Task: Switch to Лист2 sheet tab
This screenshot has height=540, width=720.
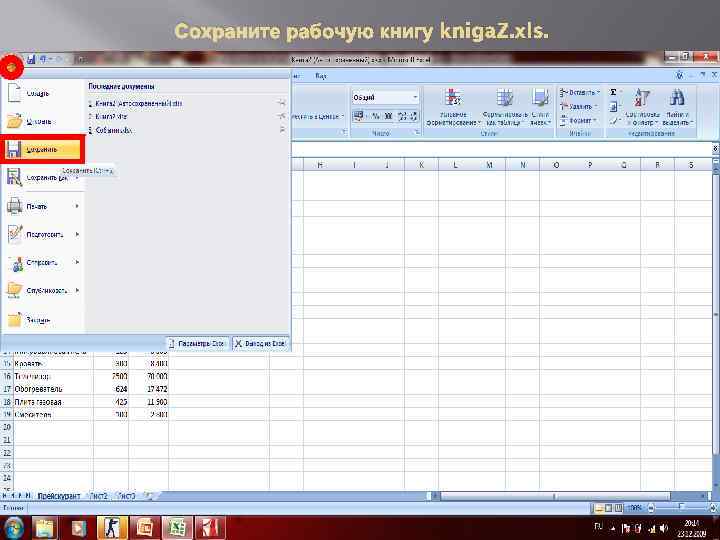Action: [99, 496]
